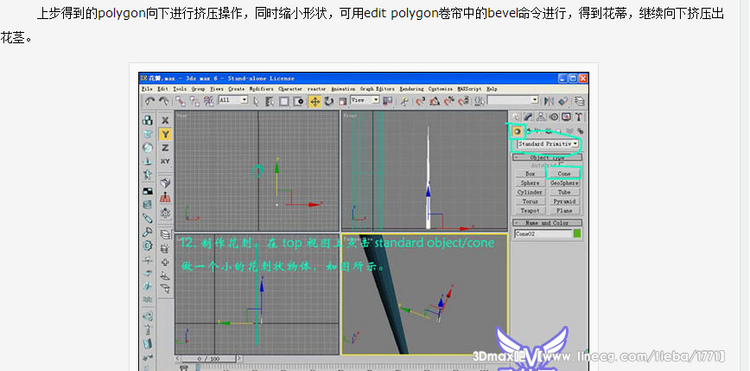
Task: Collapse the Object Type rollout
Action: click(x=547, y=157)
